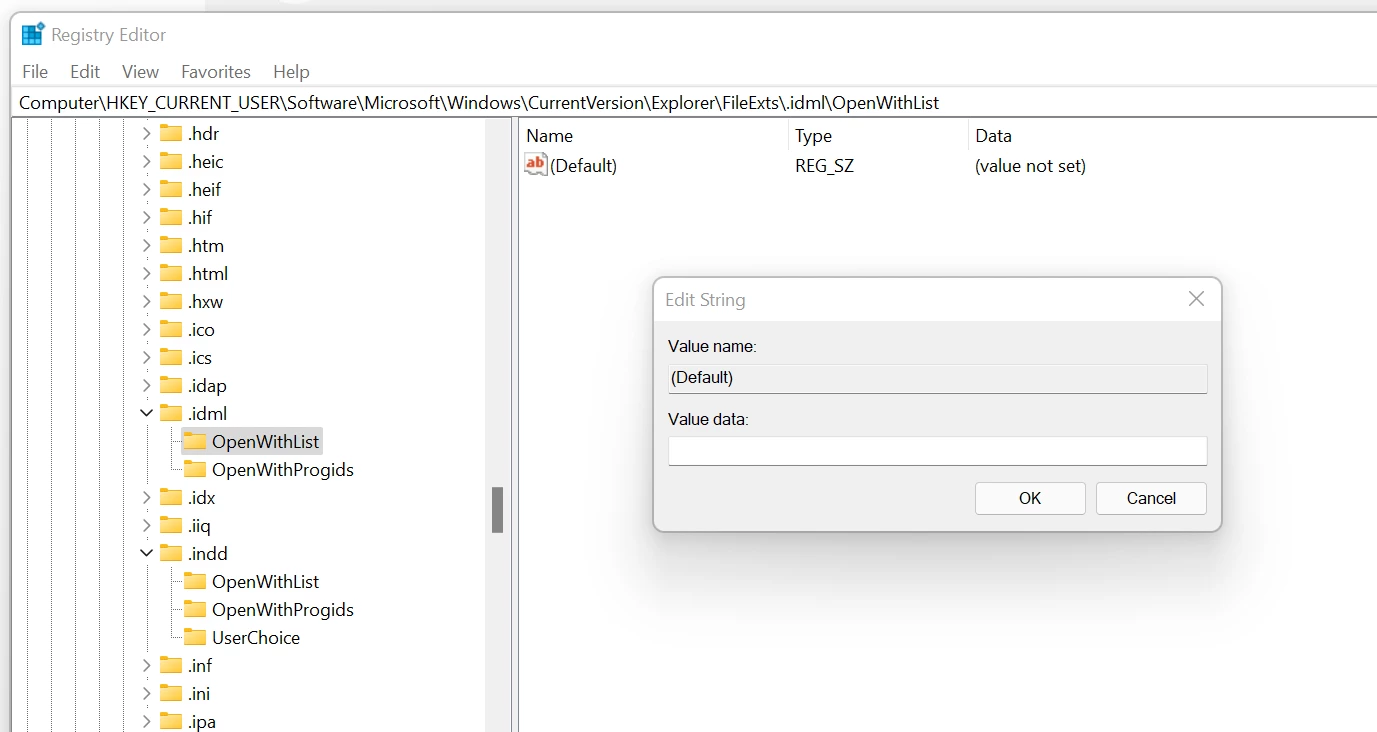The width and height of the screenshot is (1377, 732).
Task: Click the Value data input field
Action: pos(938,451)
